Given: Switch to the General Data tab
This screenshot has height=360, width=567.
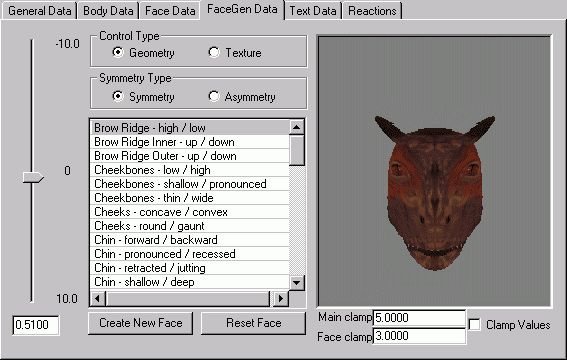Looking at the screenshot, I should tap(39, 11).
